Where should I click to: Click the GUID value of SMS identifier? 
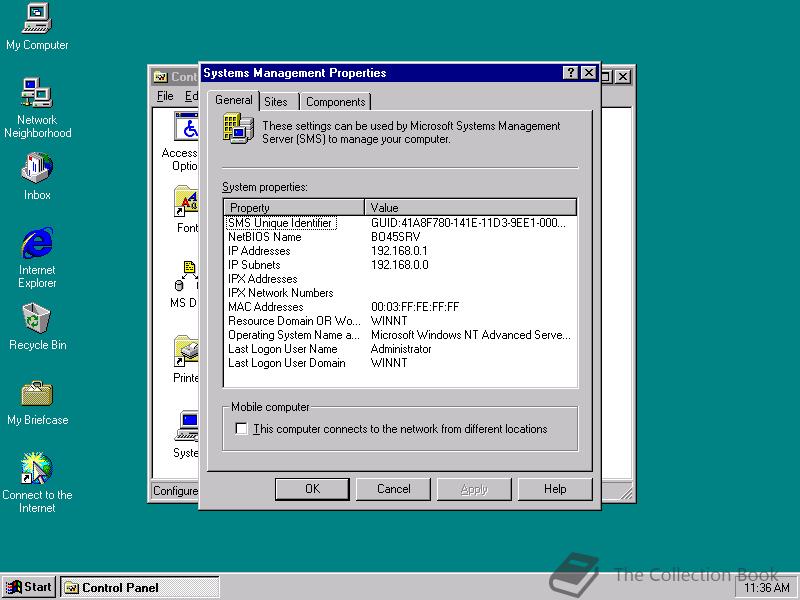[468, 223]
